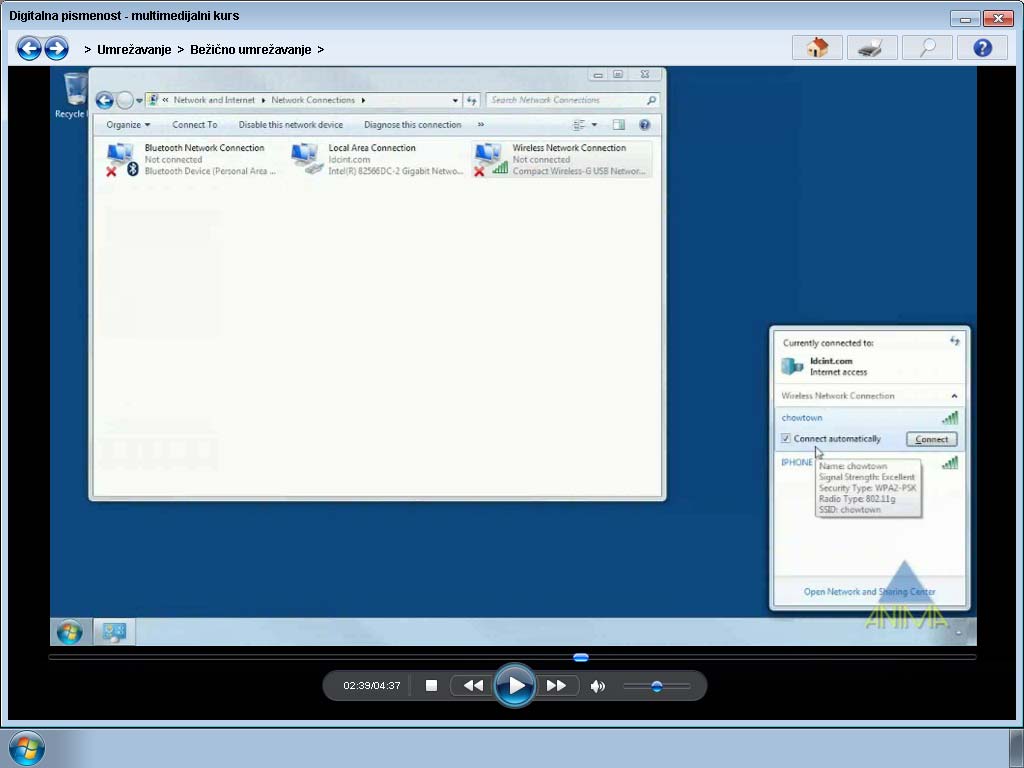
Task: Adjust the volume slider handle
Action: click(x=656, y=686)
